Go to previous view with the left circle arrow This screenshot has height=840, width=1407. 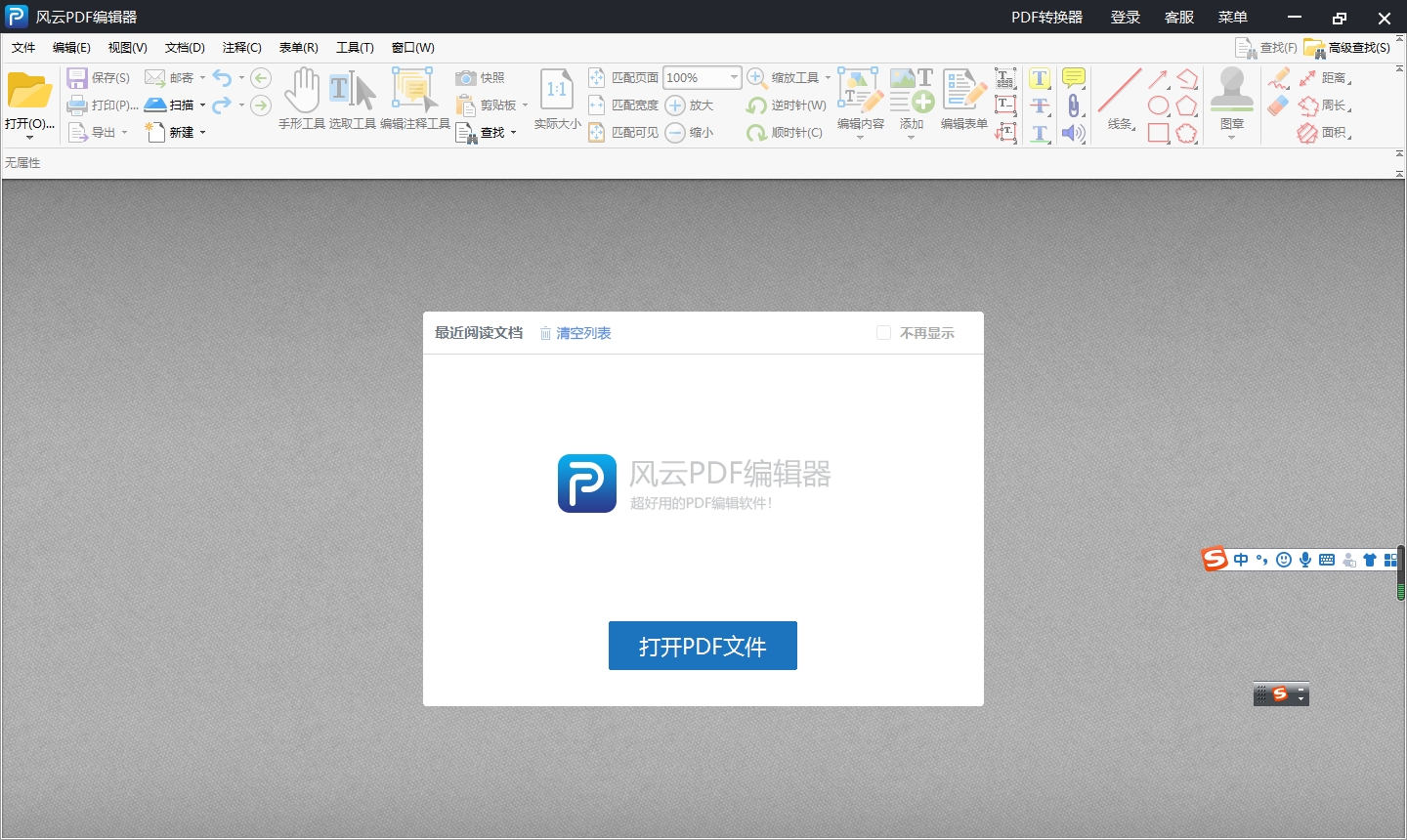click(261, 78)
